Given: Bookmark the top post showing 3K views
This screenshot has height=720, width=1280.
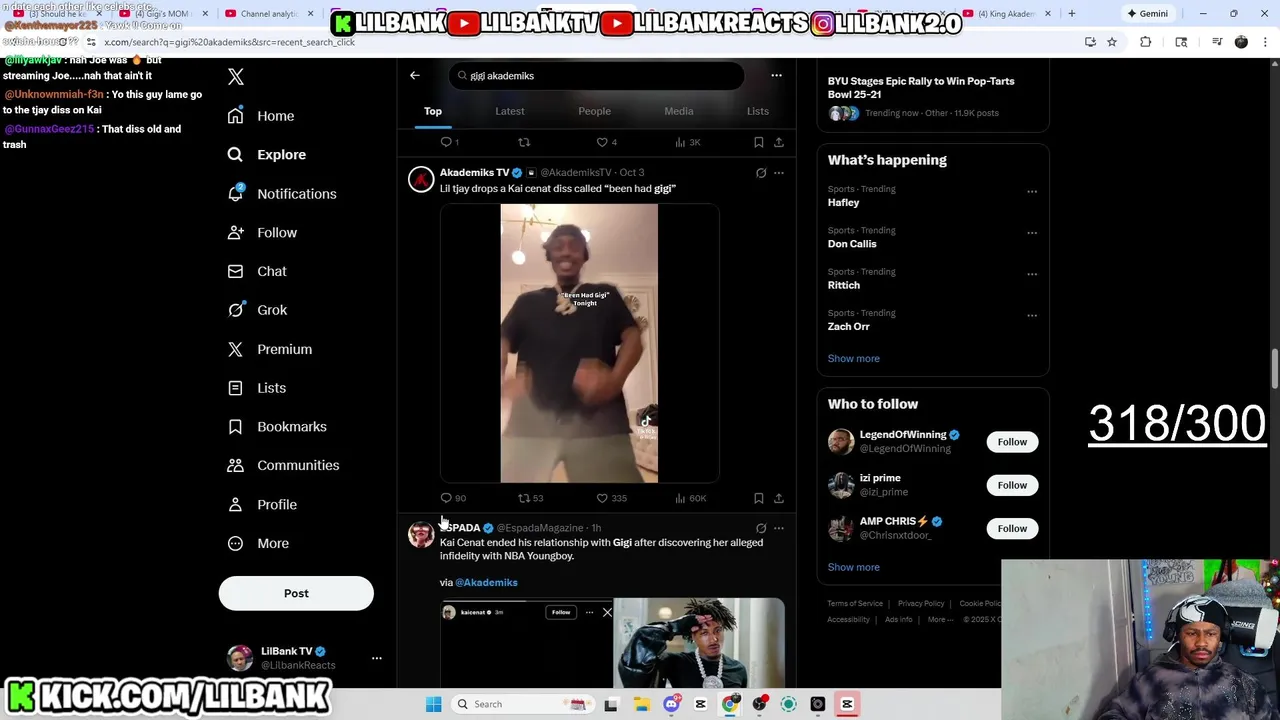Looking at the screenshot, I should coord(759,142).
